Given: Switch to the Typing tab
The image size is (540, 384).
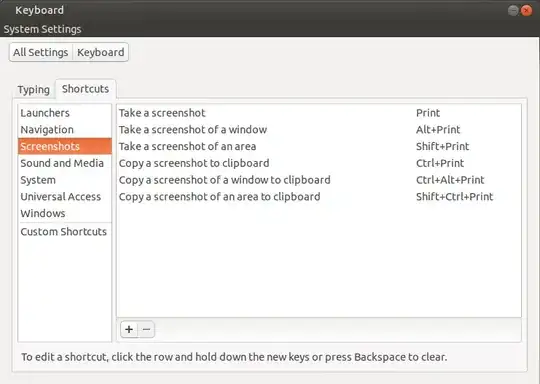Looking at the screenshot, I should click(34, 90).
